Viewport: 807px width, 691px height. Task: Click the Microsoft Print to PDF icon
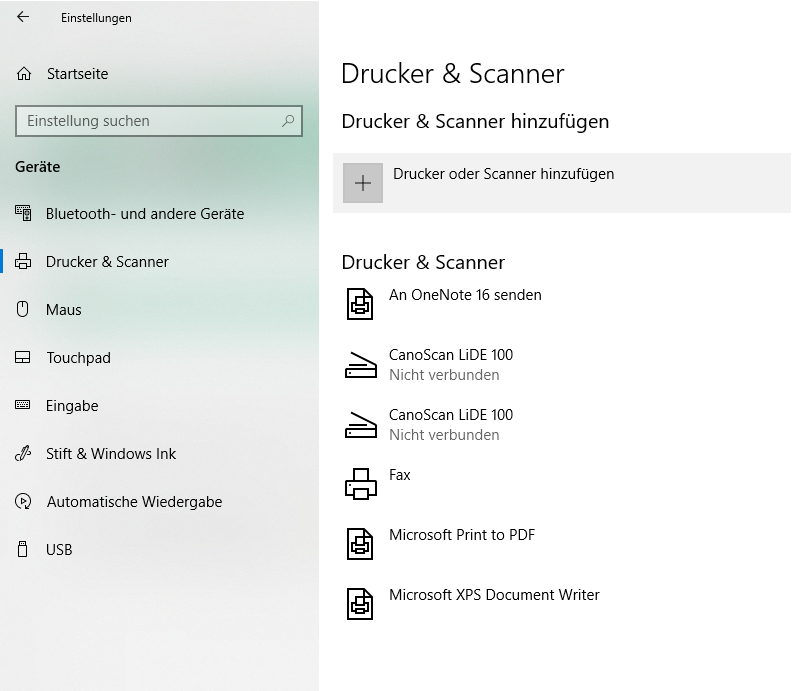click(360, 544)
